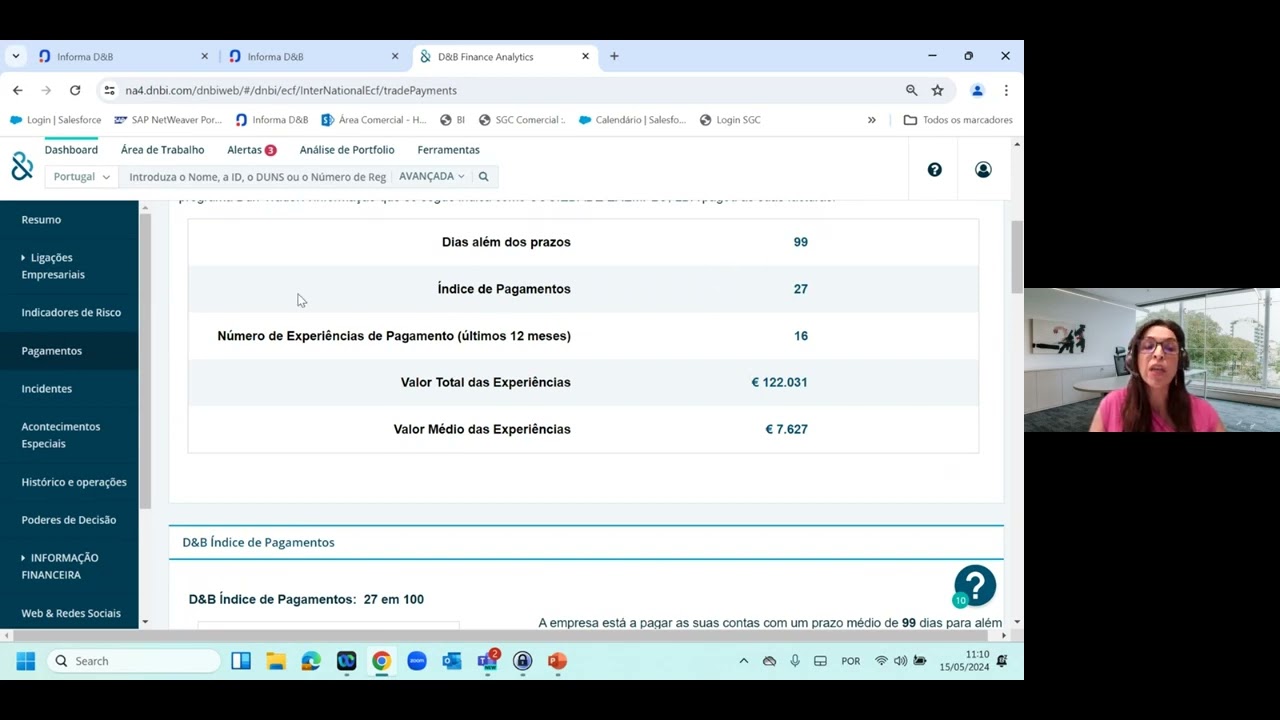Open Todos os marcadores folder

[x=958, y=120]
